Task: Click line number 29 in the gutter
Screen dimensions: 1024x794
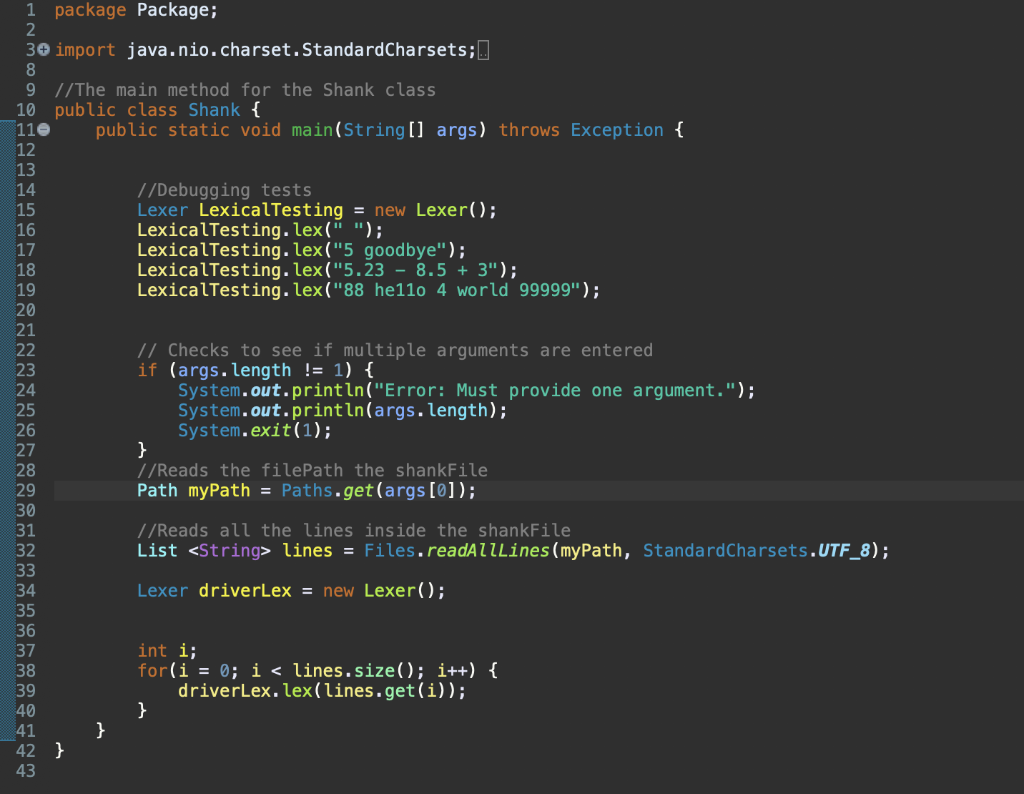Action: coord(25,490)
